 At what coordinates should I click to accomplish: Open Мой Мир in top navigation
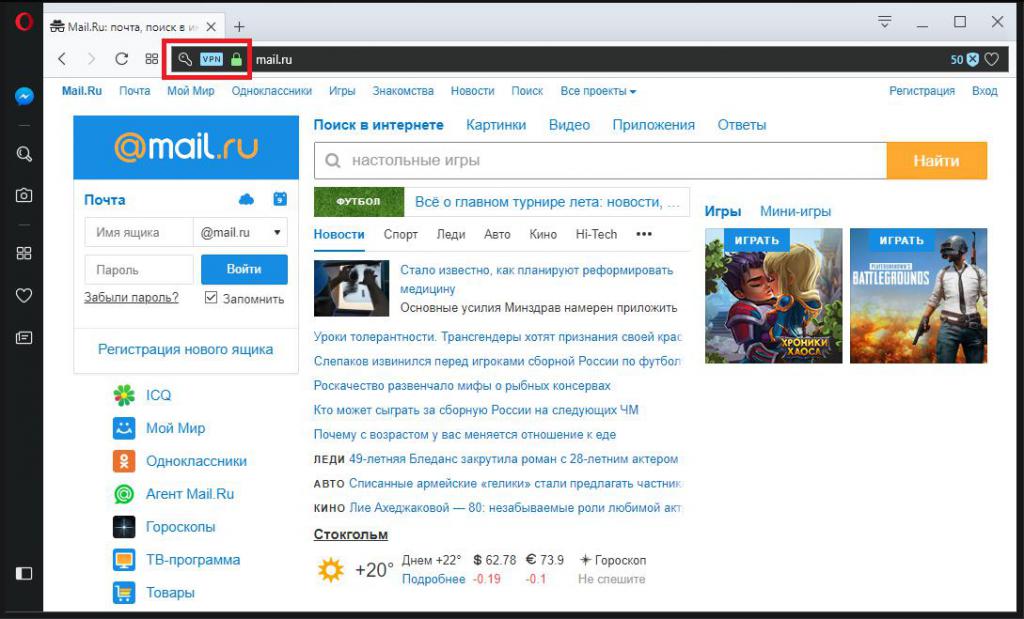click(191, 91)
